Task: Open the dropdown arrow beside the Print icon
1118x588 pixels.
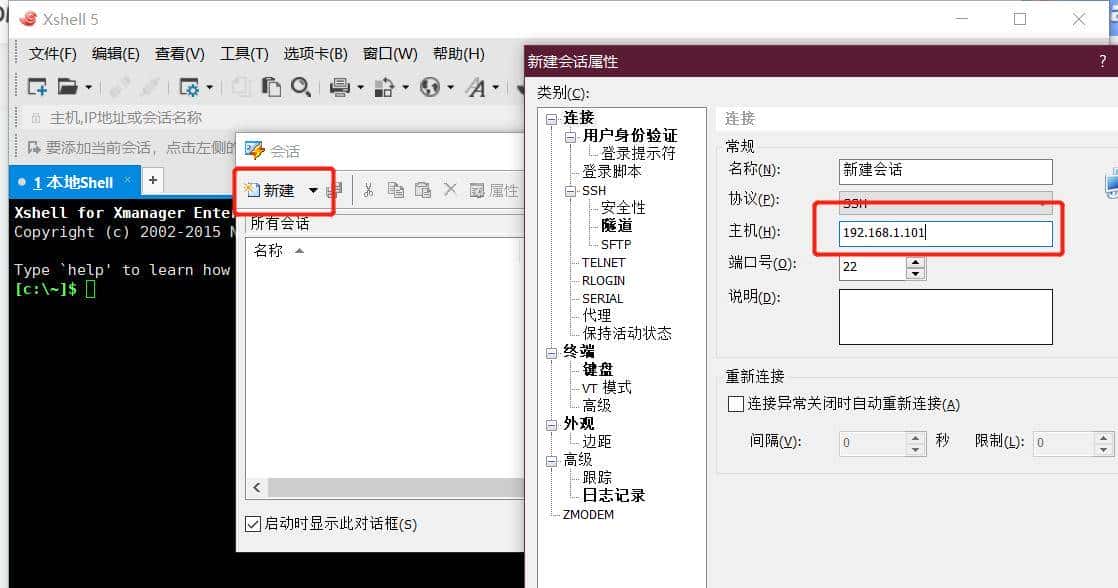Action: pyautogui.click(x=360, y=88)
